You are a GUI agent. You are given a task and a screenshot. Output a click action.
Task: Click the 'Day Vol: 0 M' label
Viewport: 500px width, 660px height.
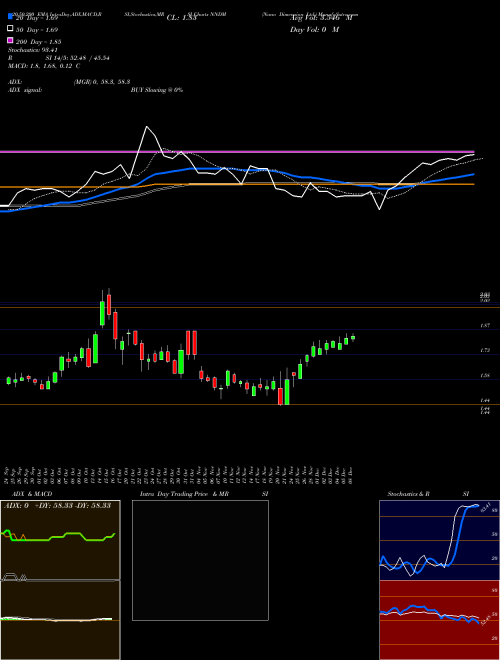point(314,29)
